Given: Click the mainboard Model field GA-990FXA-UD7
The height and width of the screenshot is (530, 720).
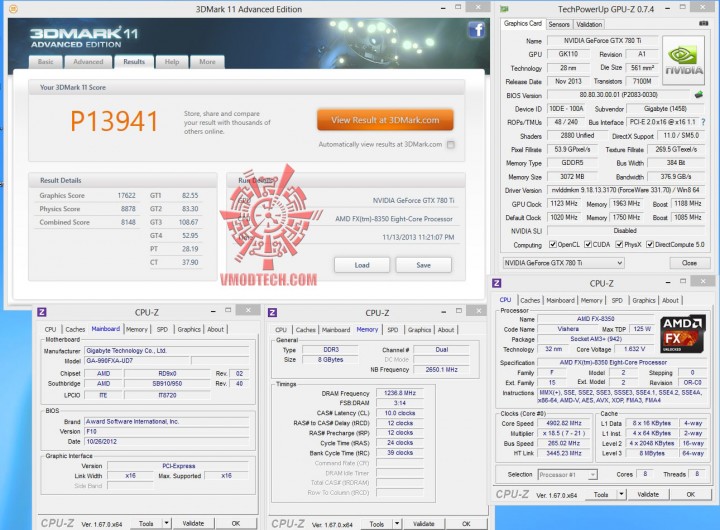Looking at the screenshot, I should (137, 361).
